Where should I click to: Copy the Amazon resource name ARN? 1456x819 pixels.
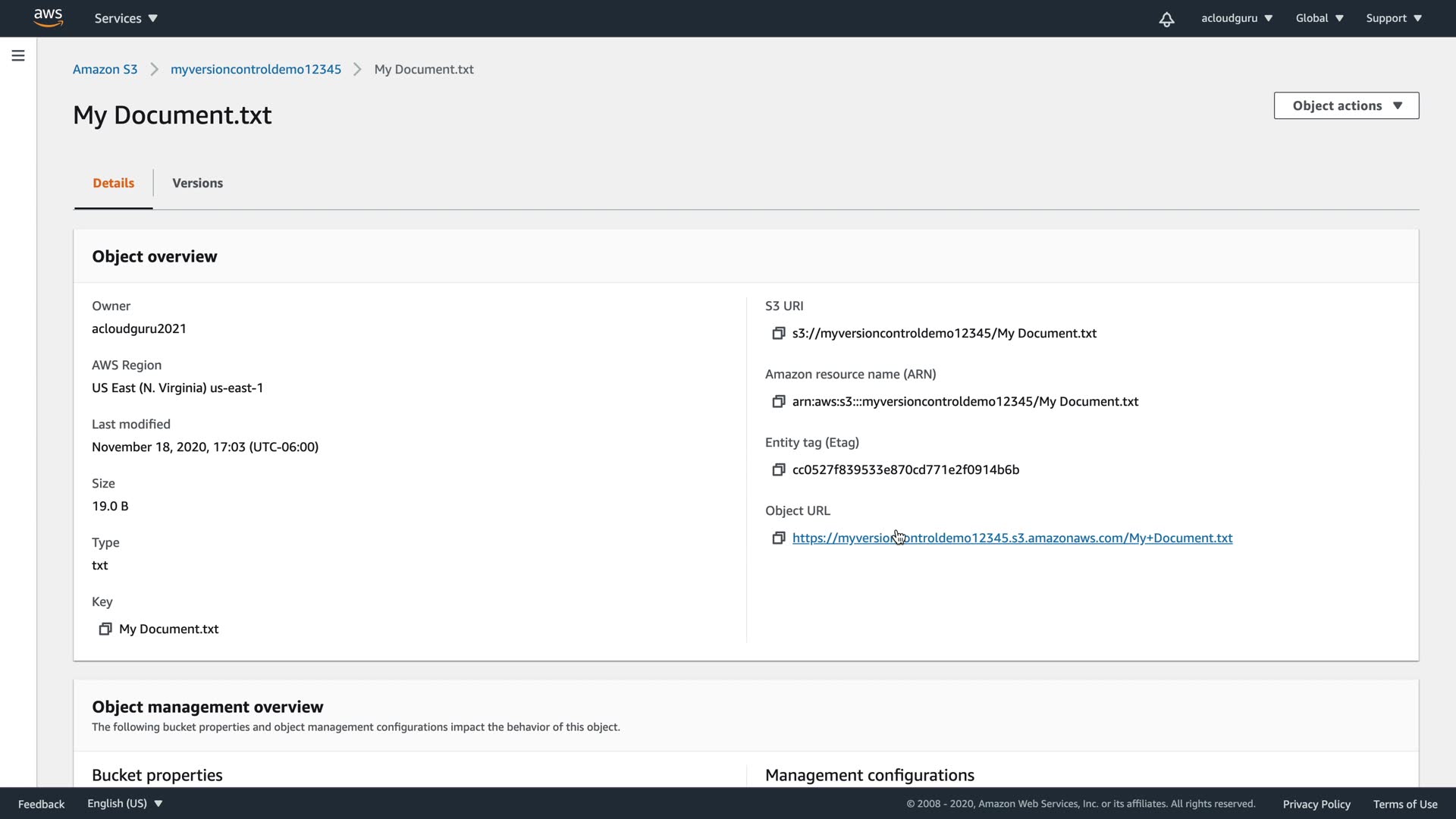(x=778, y=402)
